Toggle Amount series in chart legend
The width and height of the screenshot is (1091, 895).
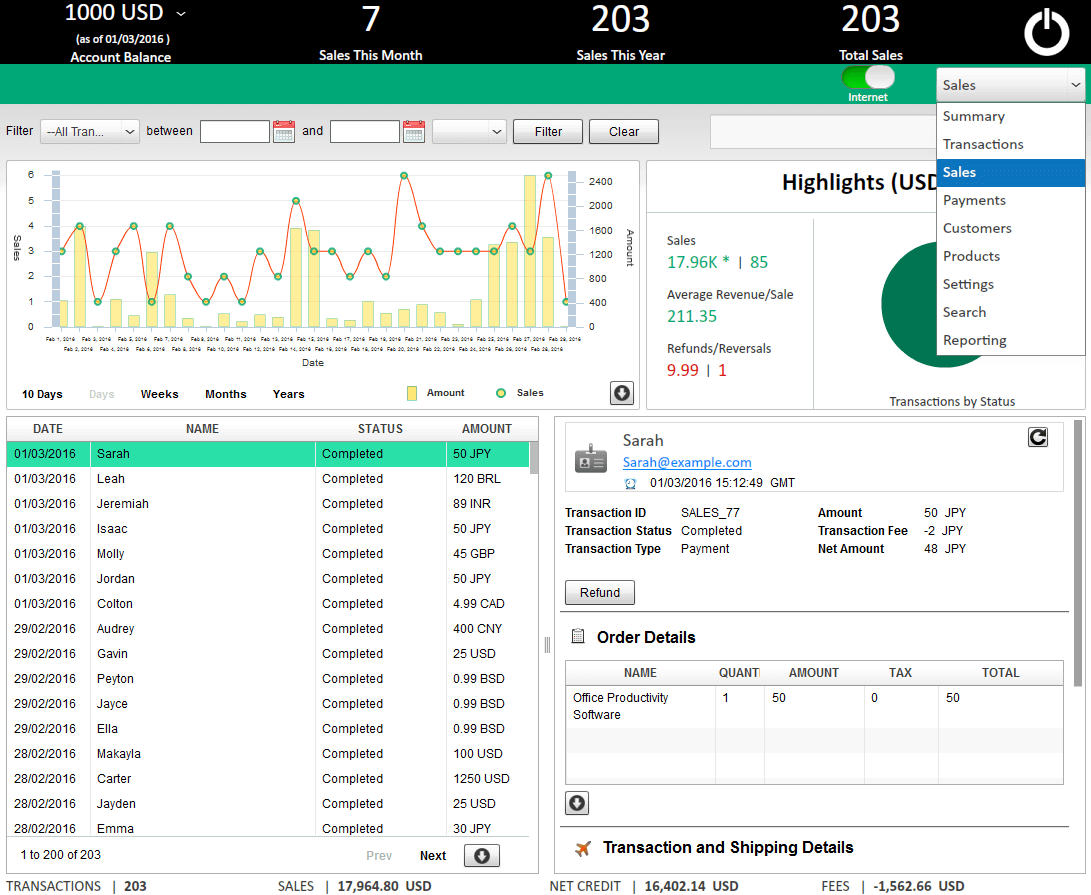436,393
